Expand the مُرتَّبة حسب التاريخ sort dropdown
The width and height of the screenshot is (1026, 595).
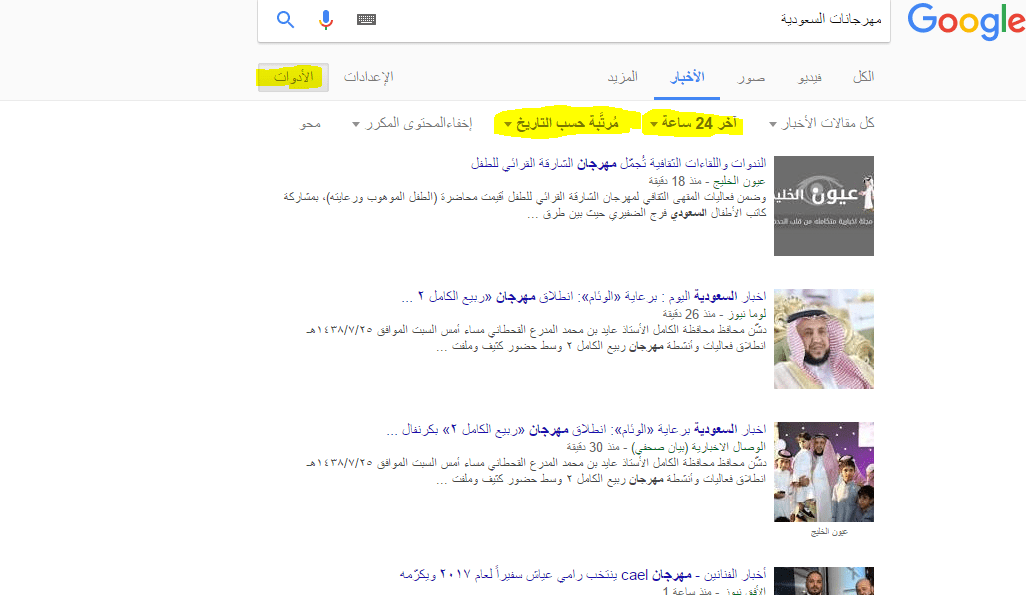pos(561,123)
